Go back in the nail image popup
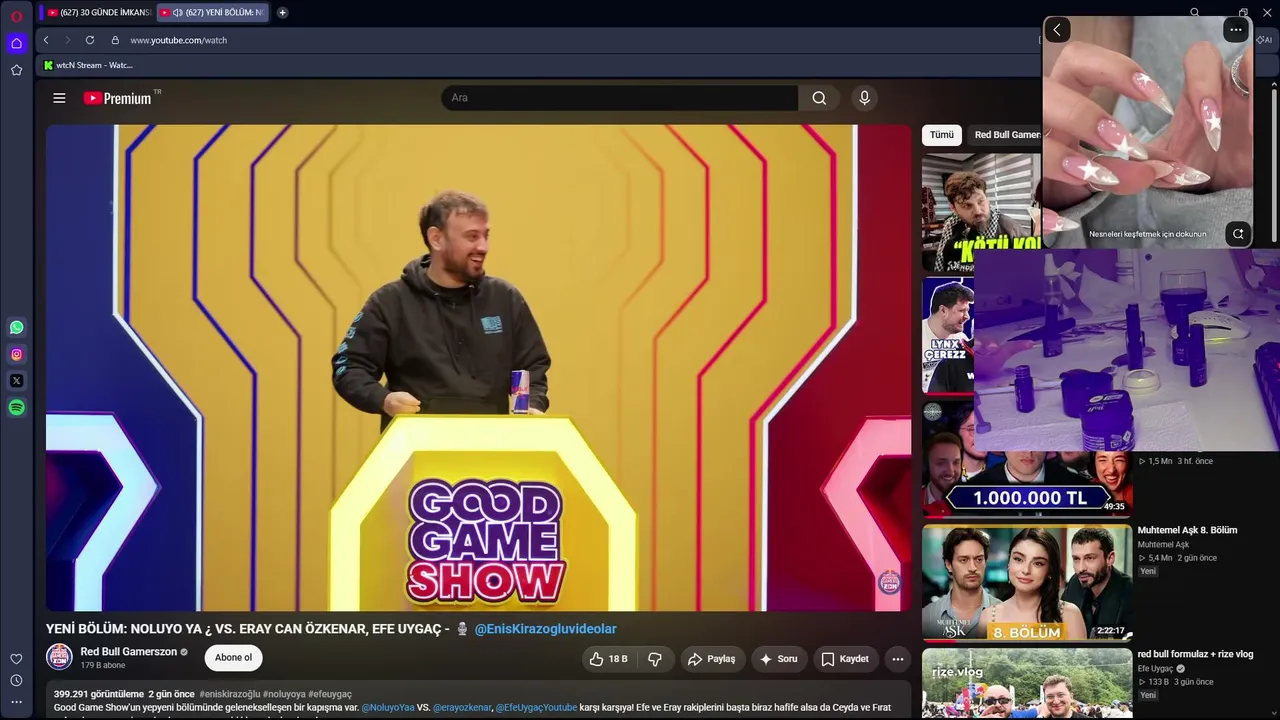1280x720 pixels. click(1057, 30)
